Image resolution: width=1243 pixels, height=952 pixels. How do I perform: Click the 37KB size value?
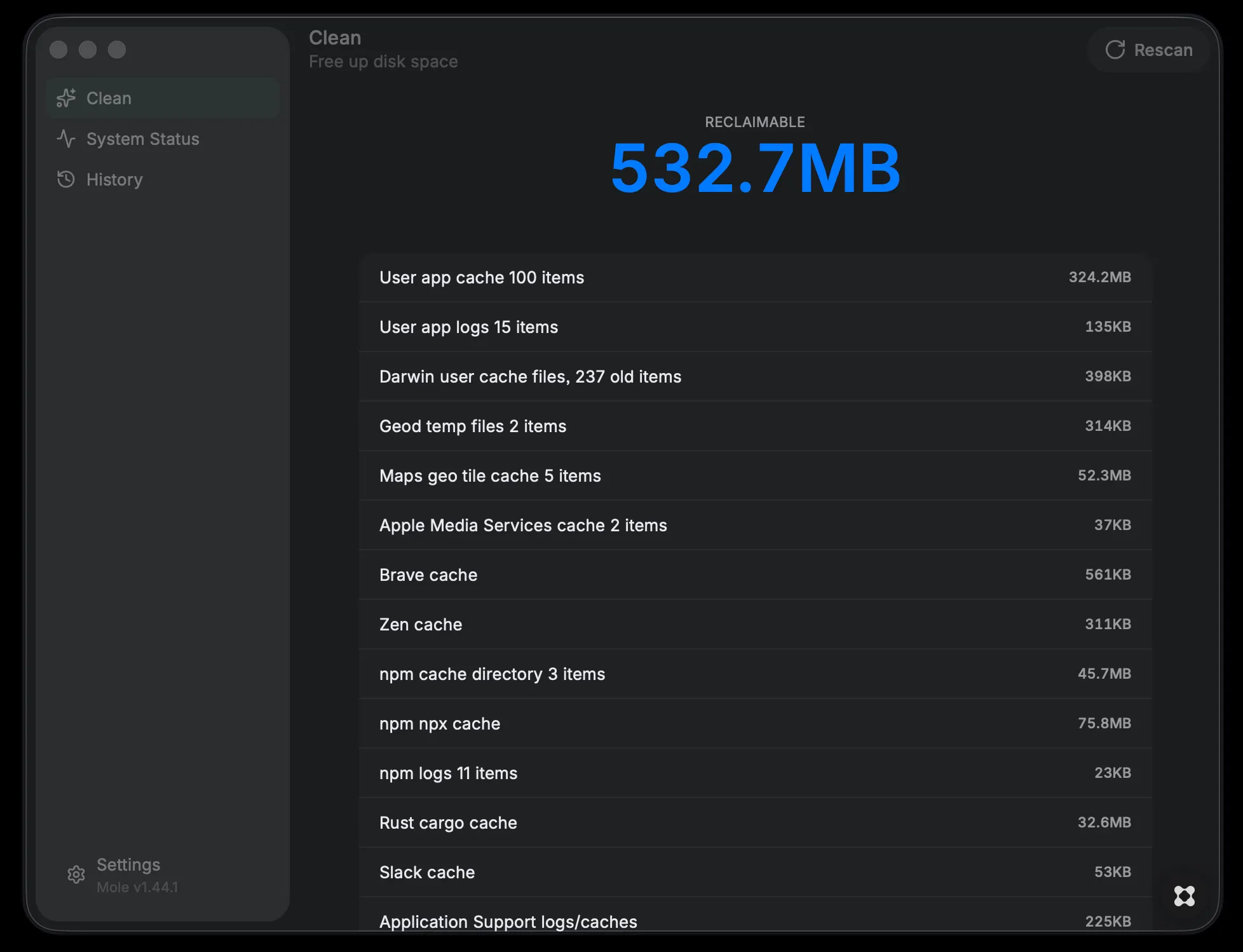click(x=1112, y=525)
